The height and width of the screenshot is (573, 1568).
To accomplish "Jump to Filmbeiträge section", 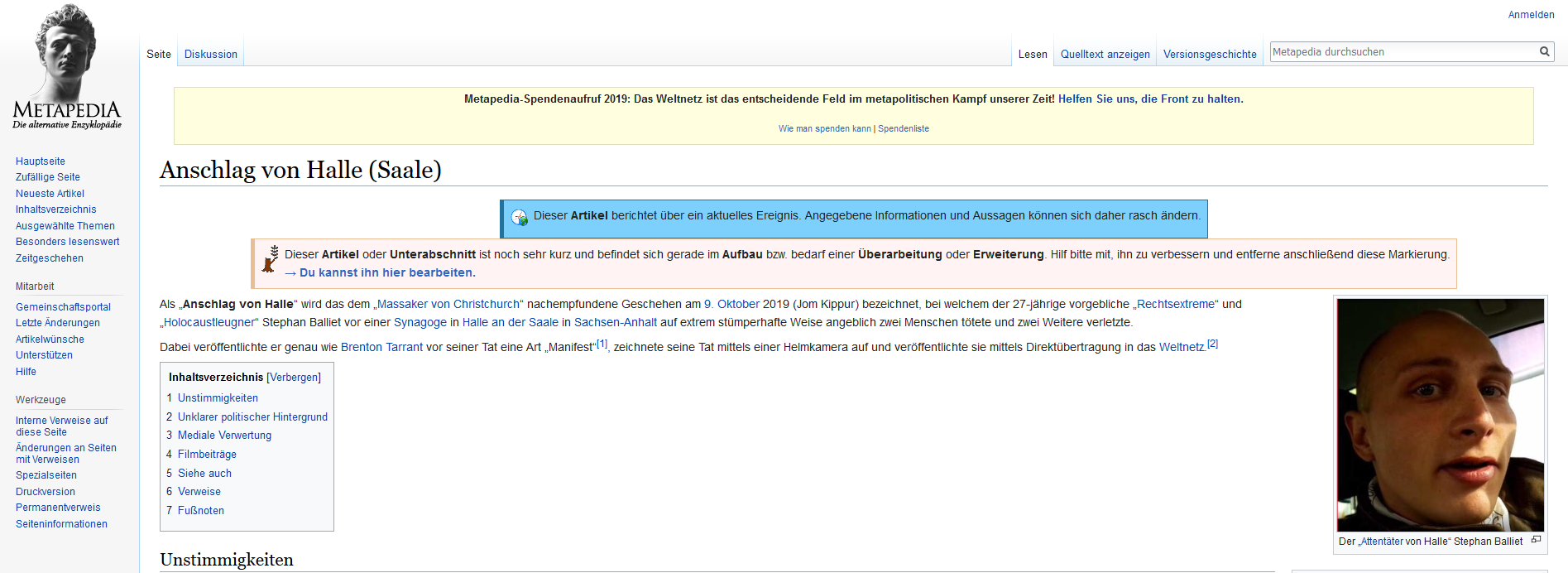I will [x=207, y=455].
